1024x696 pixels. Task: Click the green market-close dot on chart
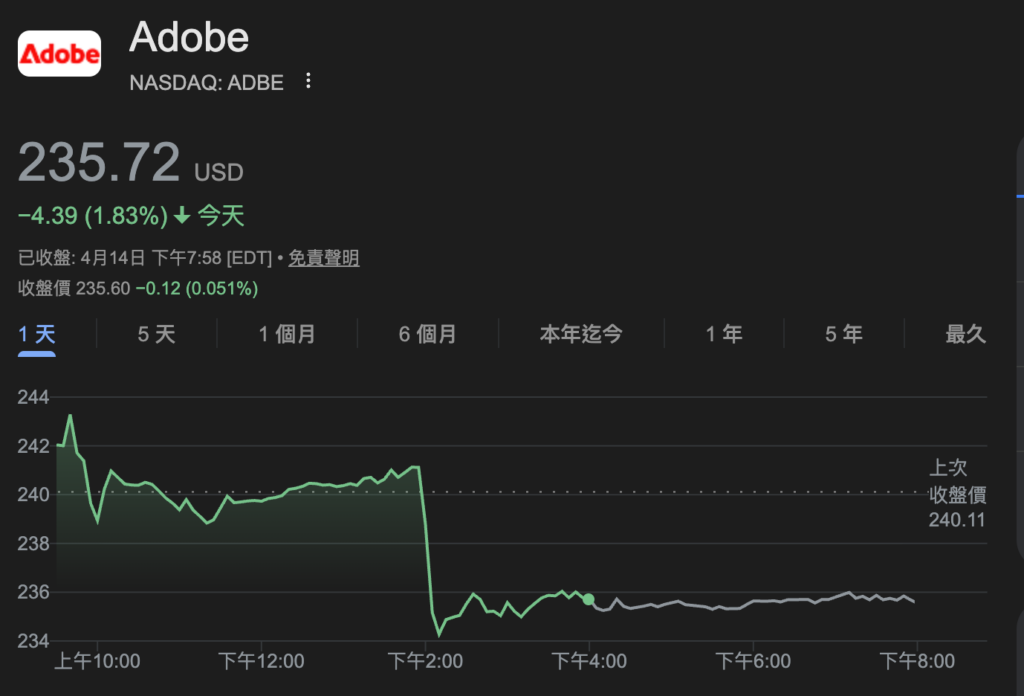(x=588, y=599)
